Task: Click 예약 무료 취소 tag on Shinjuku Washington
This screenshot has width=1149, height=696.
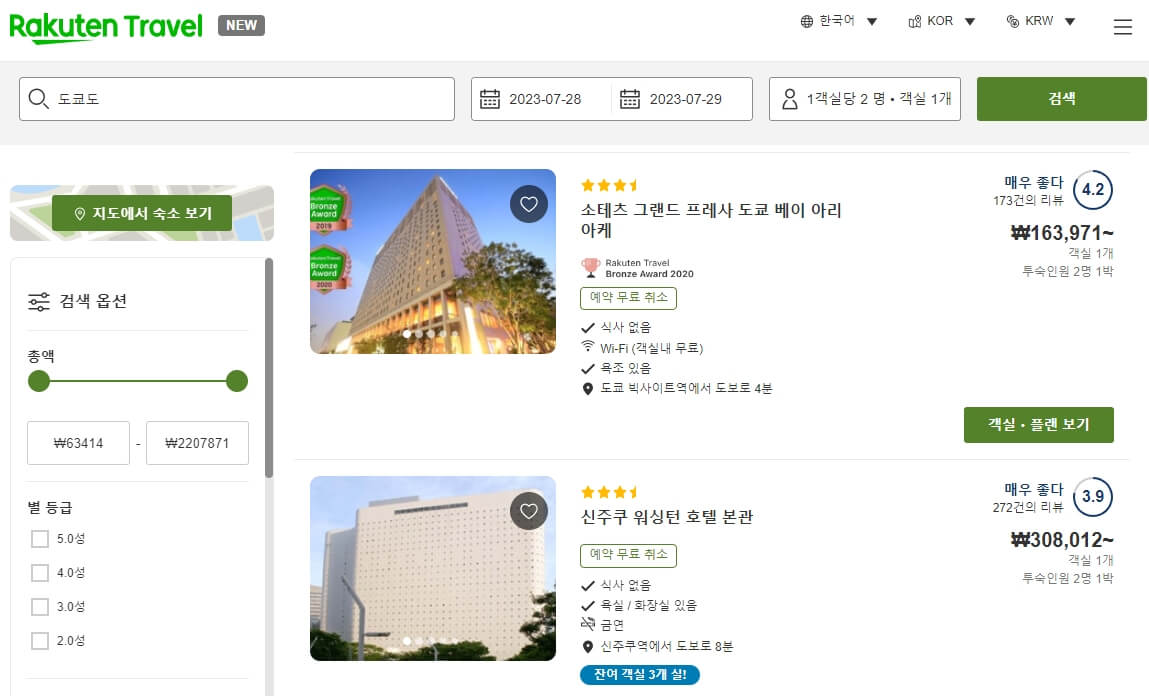Action: (x=629, y=555)
